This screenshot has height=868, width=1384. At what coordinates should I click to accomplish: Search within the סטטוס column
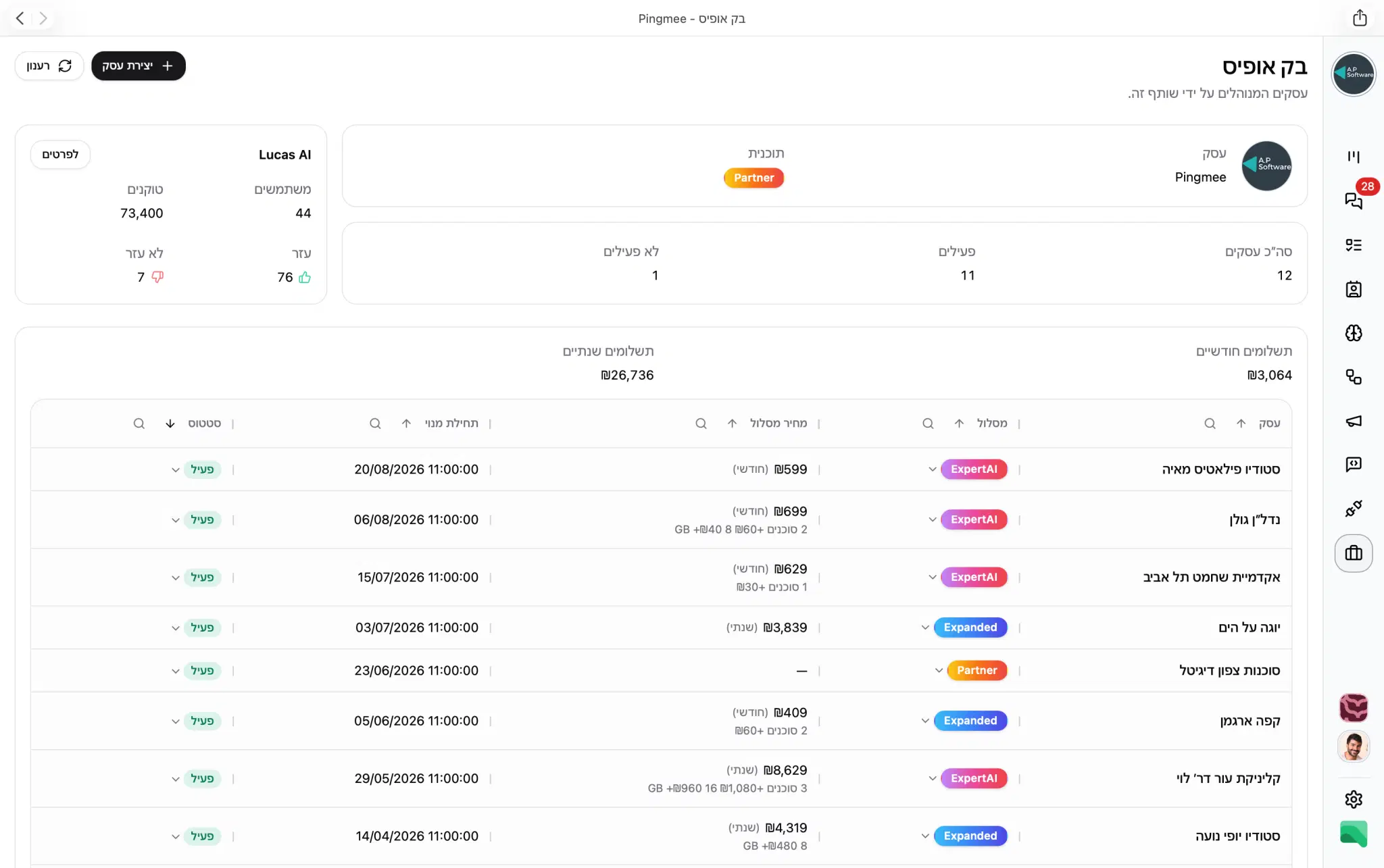point(139,424)
